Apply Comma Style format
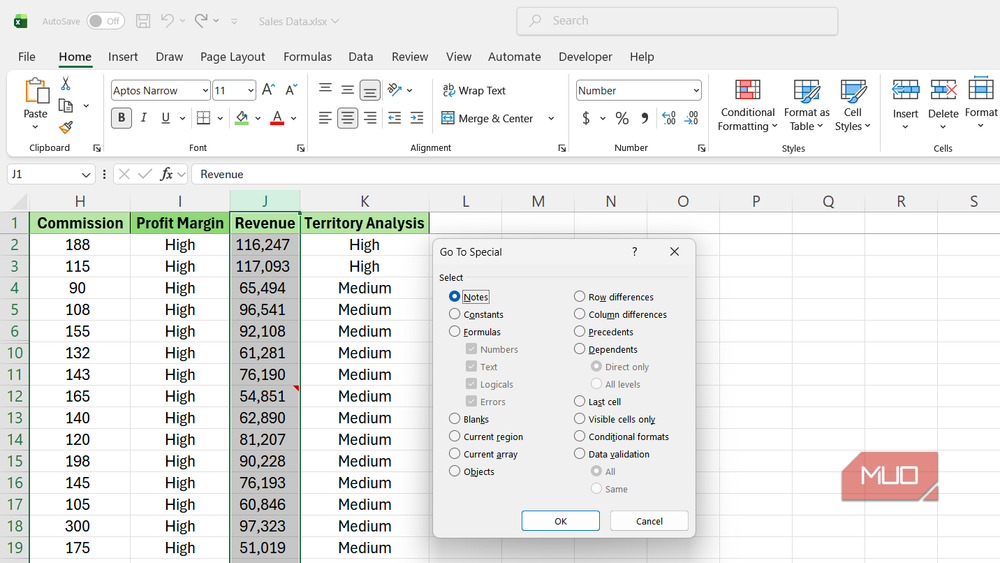This screenshot has height=563, width=1000. [645, 119]
